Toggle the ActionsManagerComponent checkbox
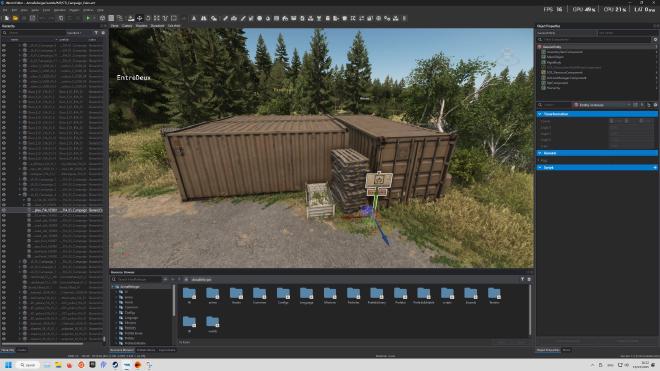660x371 pixels. (543, 77)
